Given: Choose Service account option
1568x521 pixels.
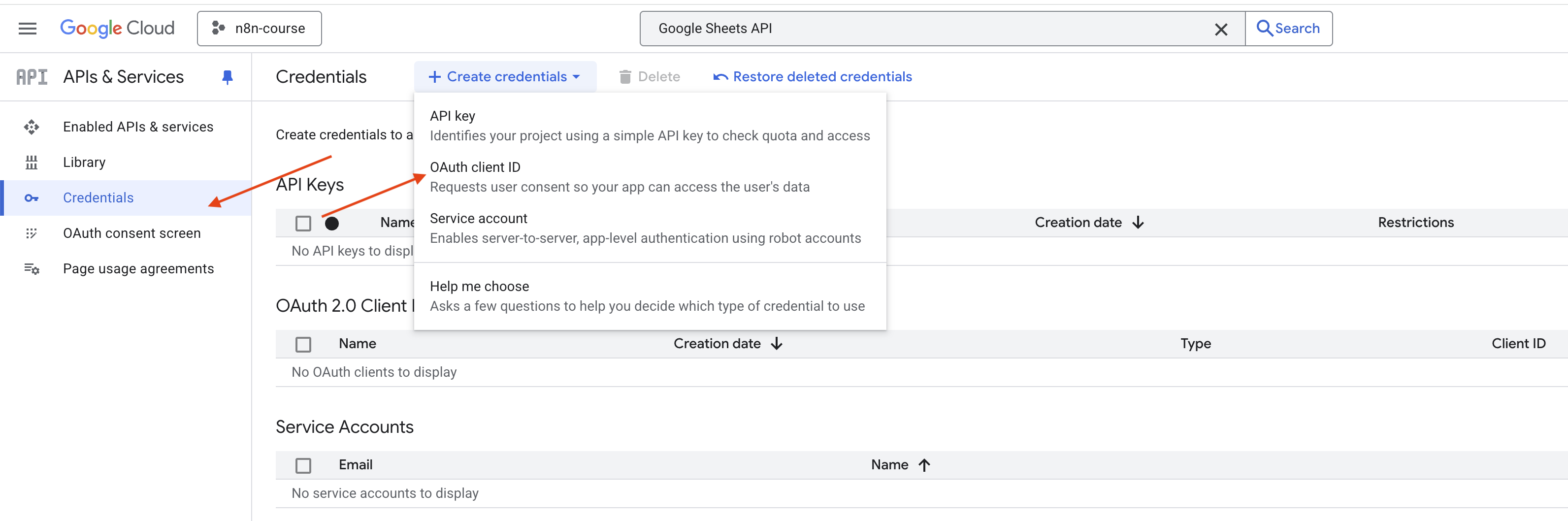Looking at the screenshot, I should [x=650, y=228].
